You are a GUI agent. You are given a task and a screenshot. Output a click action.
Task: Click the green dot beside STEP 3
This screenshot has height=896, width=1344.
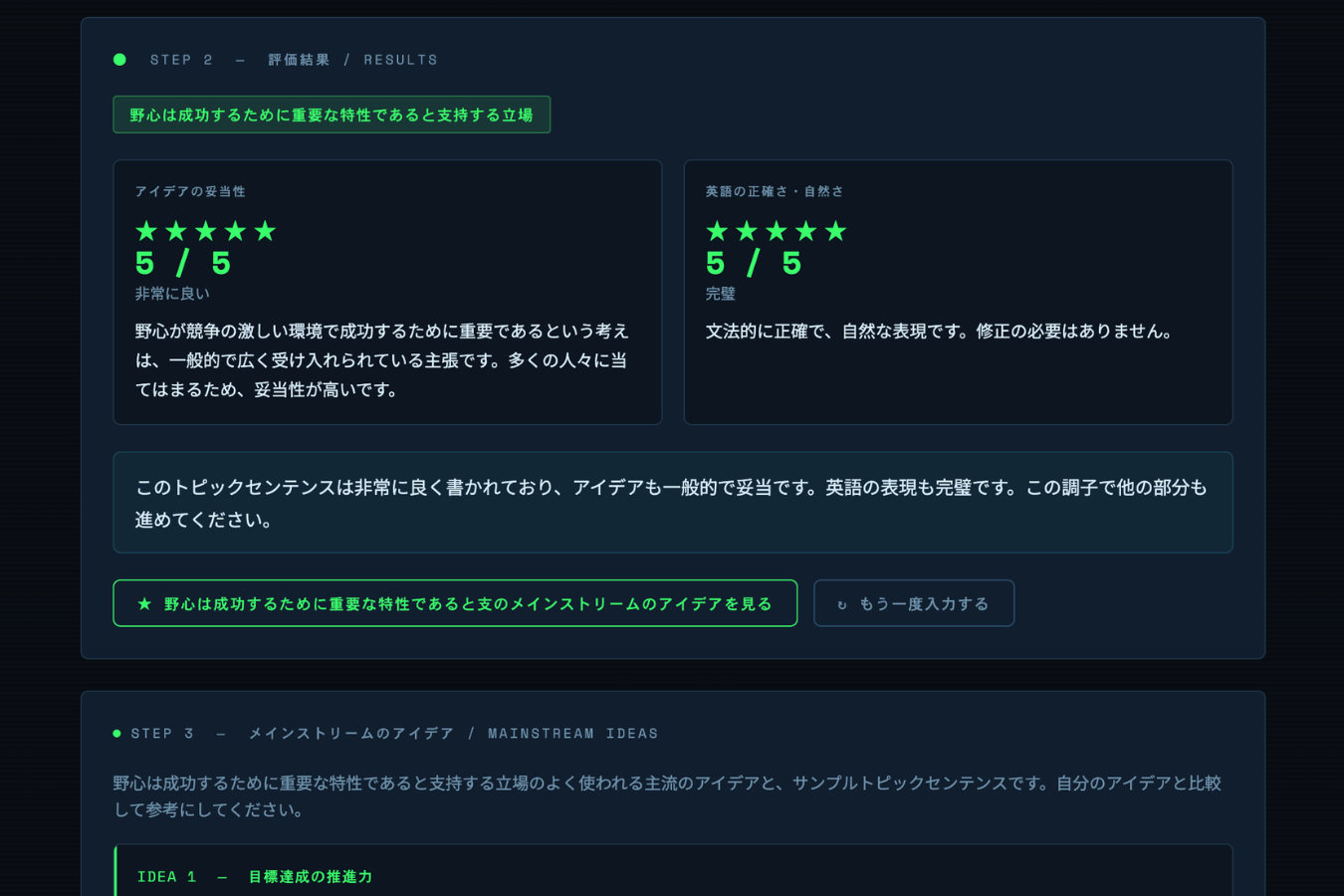[x=119, y=733]
